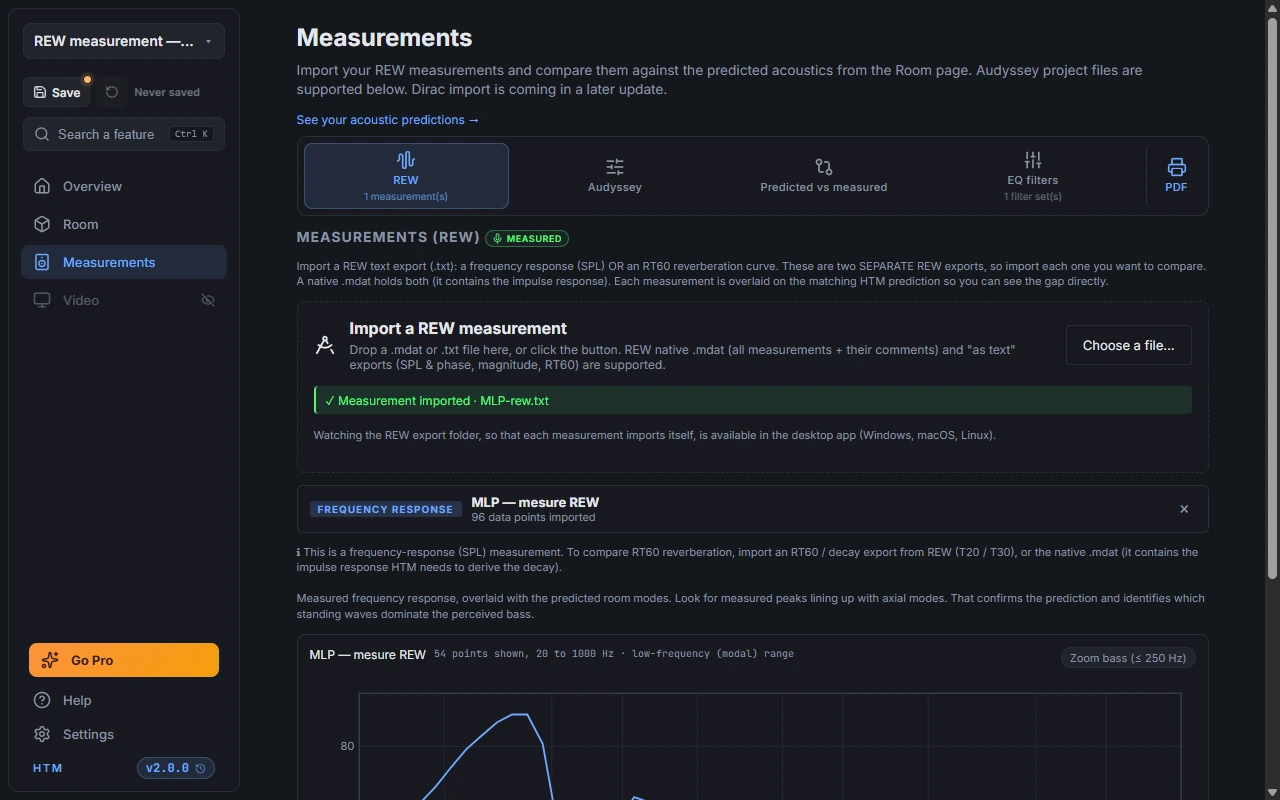Click the page vertical scrollbar
1280x800 pixels.
point(1272,300)
